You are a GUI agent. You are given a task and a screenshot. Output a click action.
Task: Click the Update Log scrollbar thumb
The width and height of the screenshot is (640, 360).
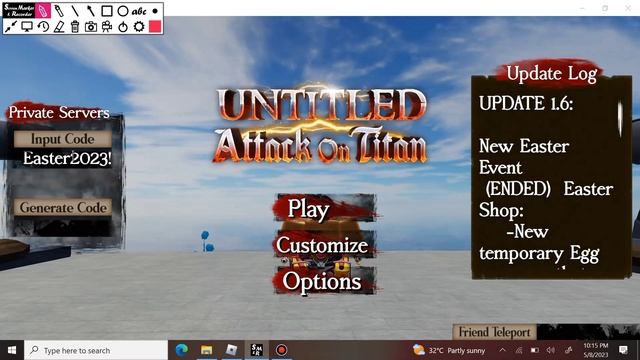[x=620, y=119]
